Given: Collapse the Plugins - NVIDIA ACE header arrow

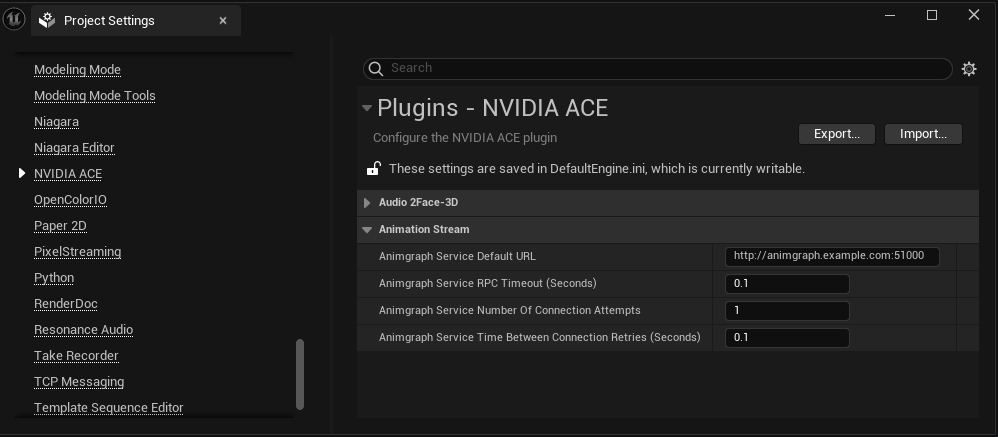Looking at the screenshot, I should [x=367, y=108].
